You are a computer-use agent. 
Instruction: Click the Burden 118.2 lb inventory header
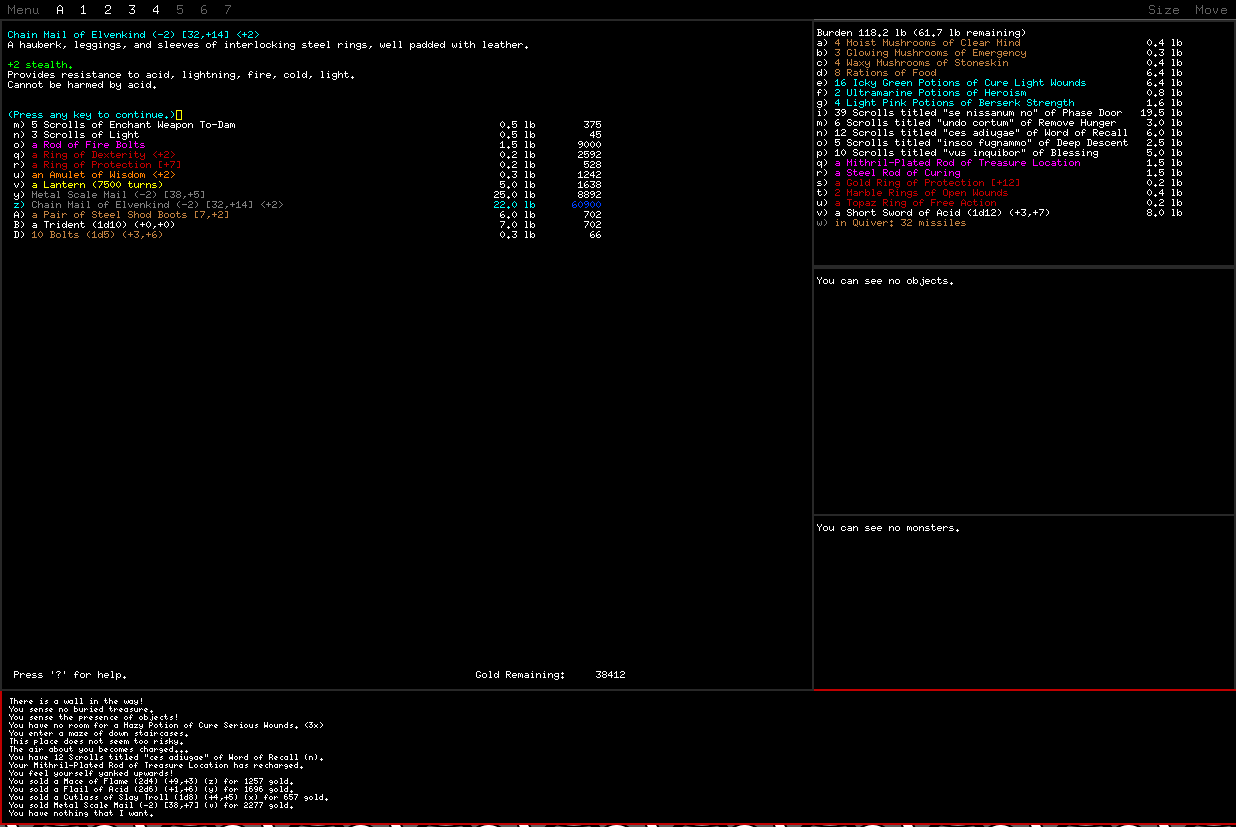click(x=921, y=33)
